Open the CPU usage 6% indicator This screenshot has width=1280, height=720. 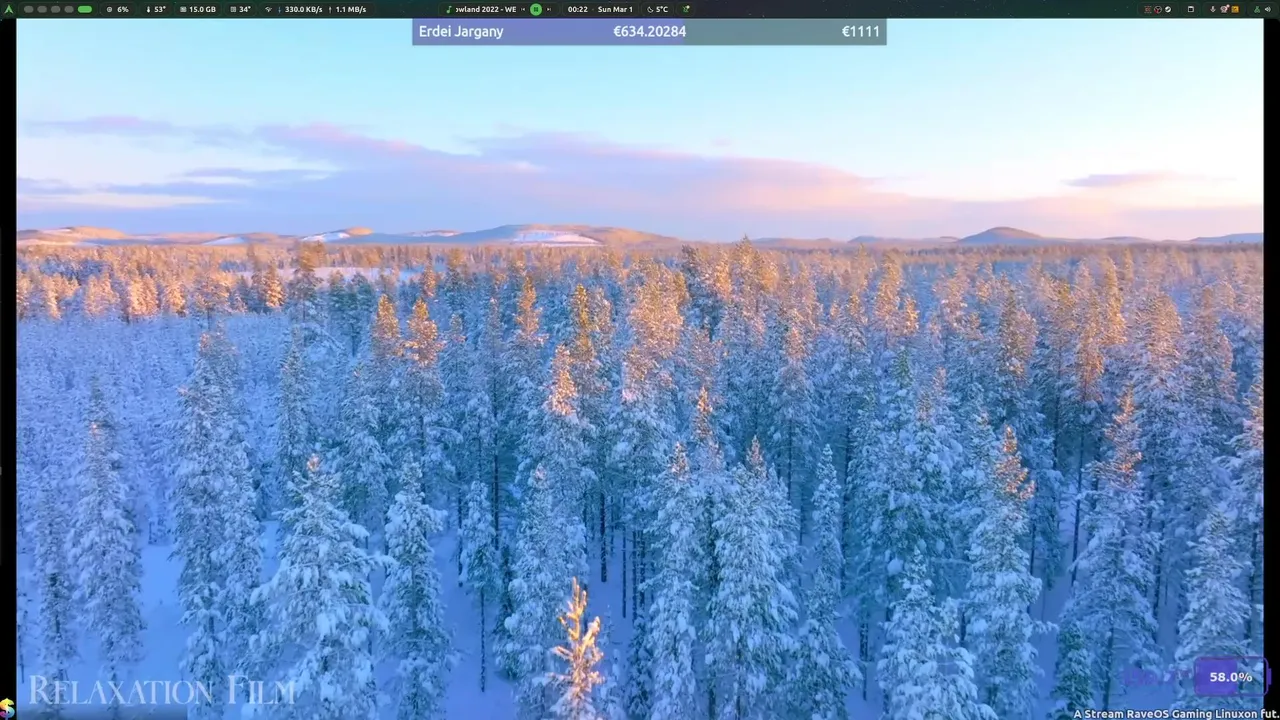point(118,9)
